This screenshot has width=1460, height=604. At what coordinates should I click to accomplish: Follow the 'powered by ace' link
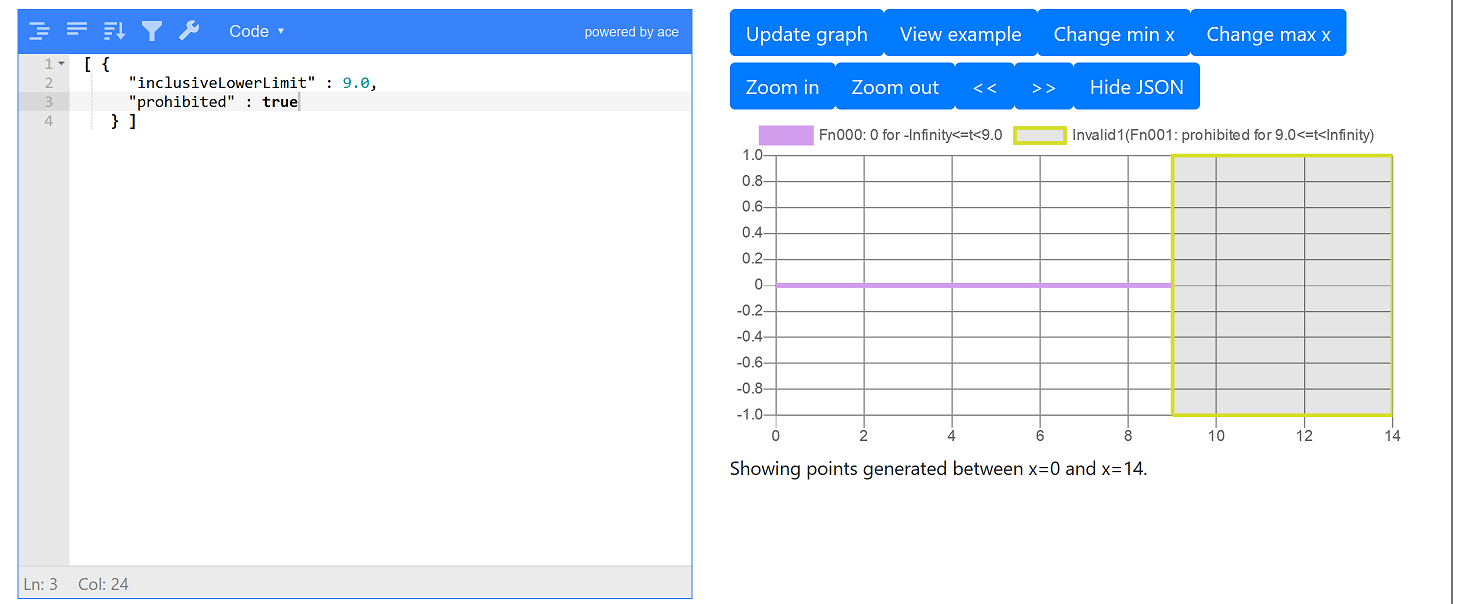point(631,32)
